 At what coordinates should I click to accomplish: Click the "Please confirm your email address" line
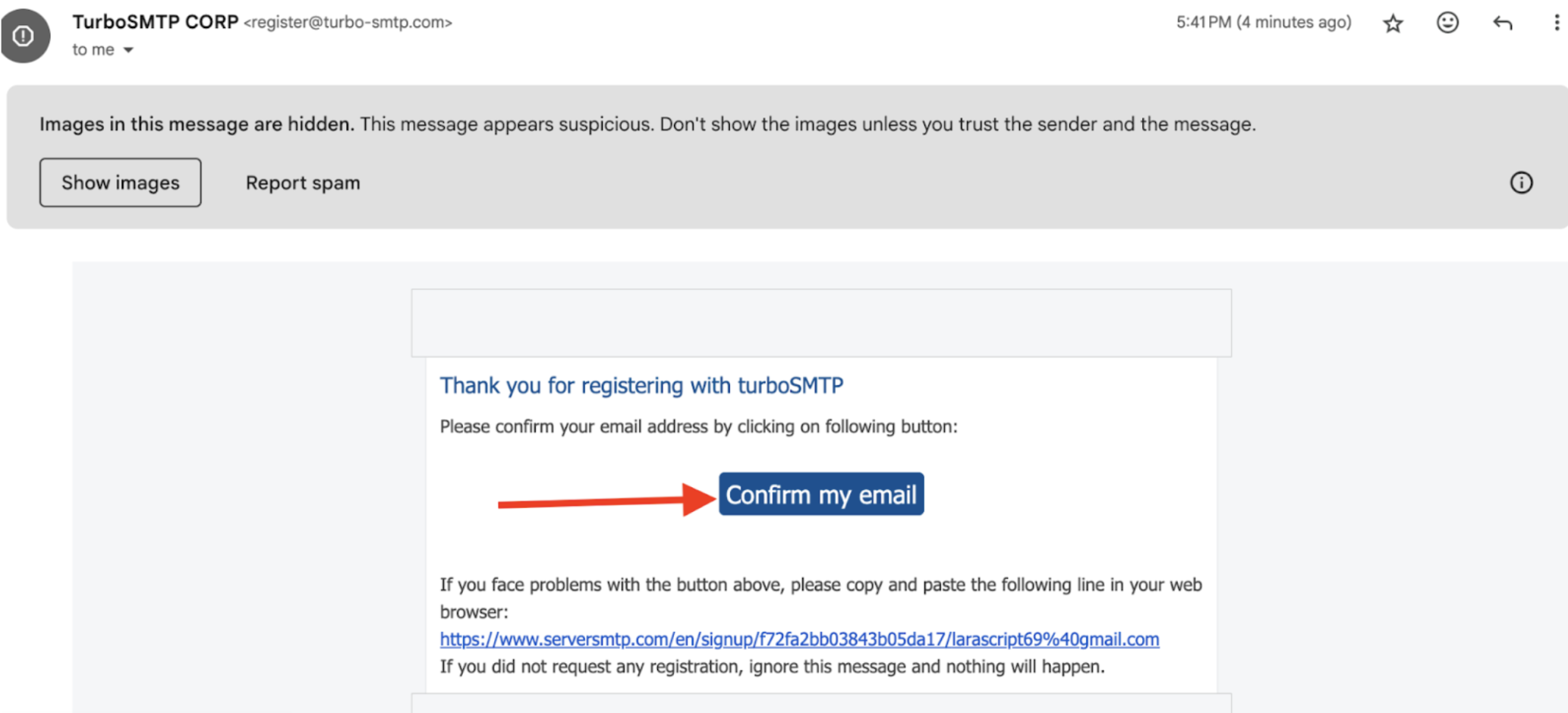[x=698, y=426]
